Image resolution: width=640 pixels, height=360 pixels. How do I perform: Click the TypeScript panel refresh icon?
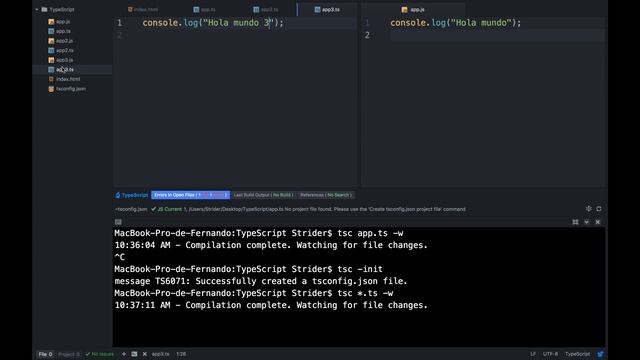pyautogui.click(x=598, y=209)
